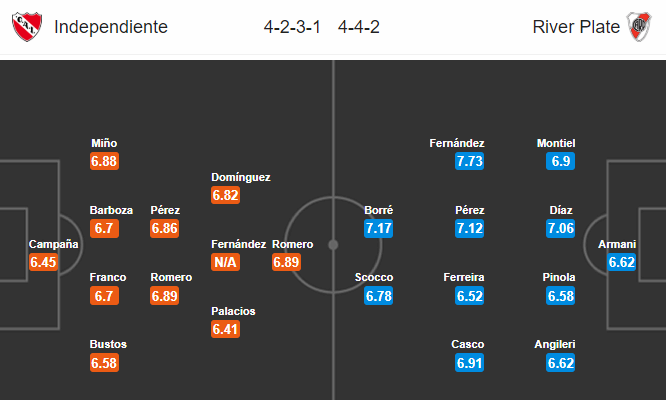This screenshot has width=666, height=400.
Task: Open the River Plate team name link
Action: coord(576,27)
